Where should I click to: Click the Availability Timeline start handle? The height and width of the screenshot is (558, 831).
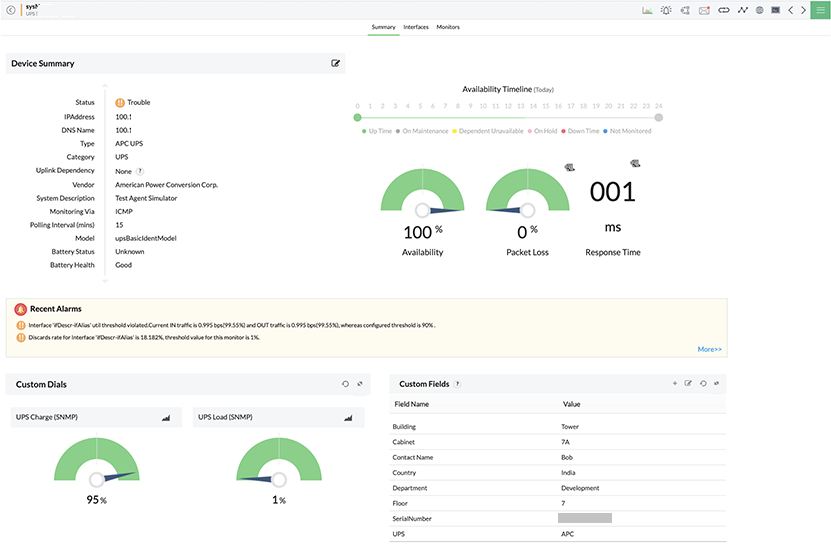(357, 117)
